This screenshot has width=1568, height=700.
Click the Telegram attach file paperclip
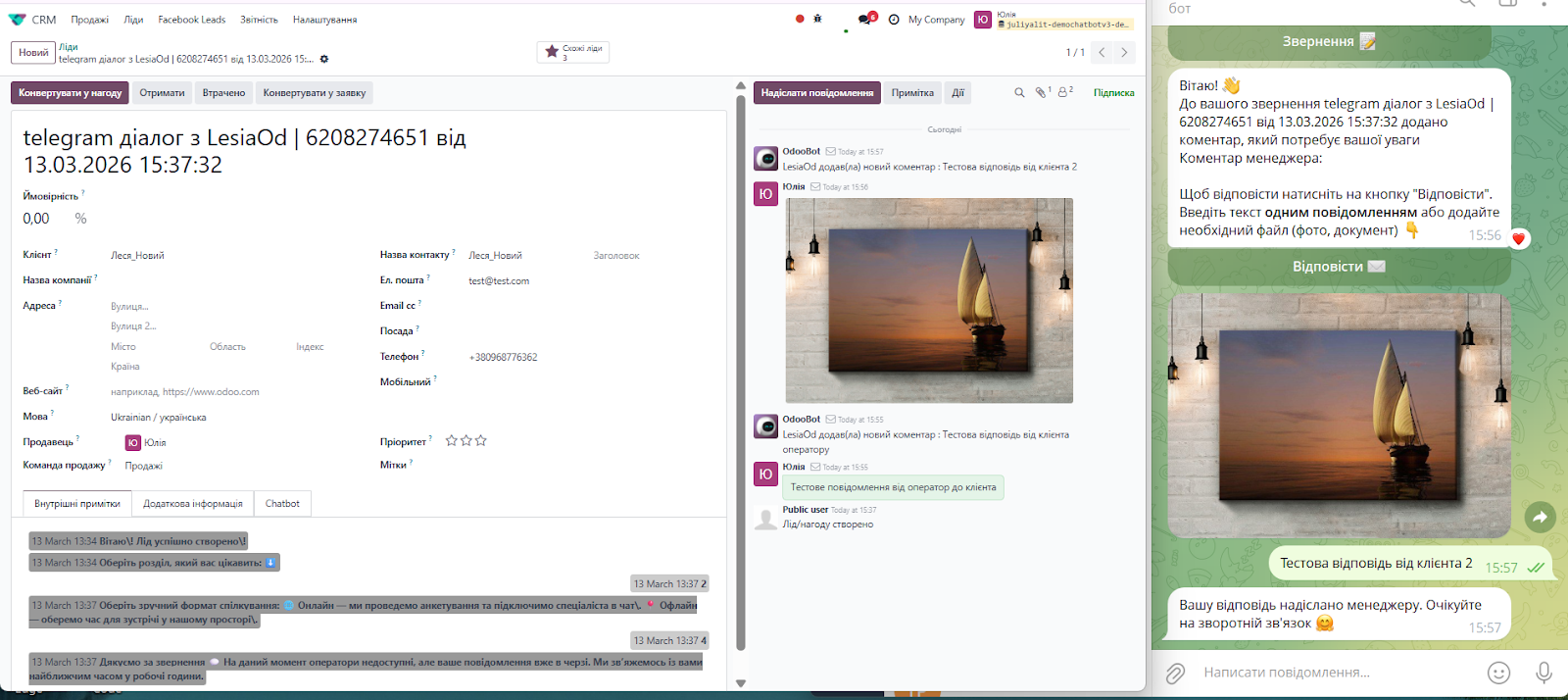1175,673
